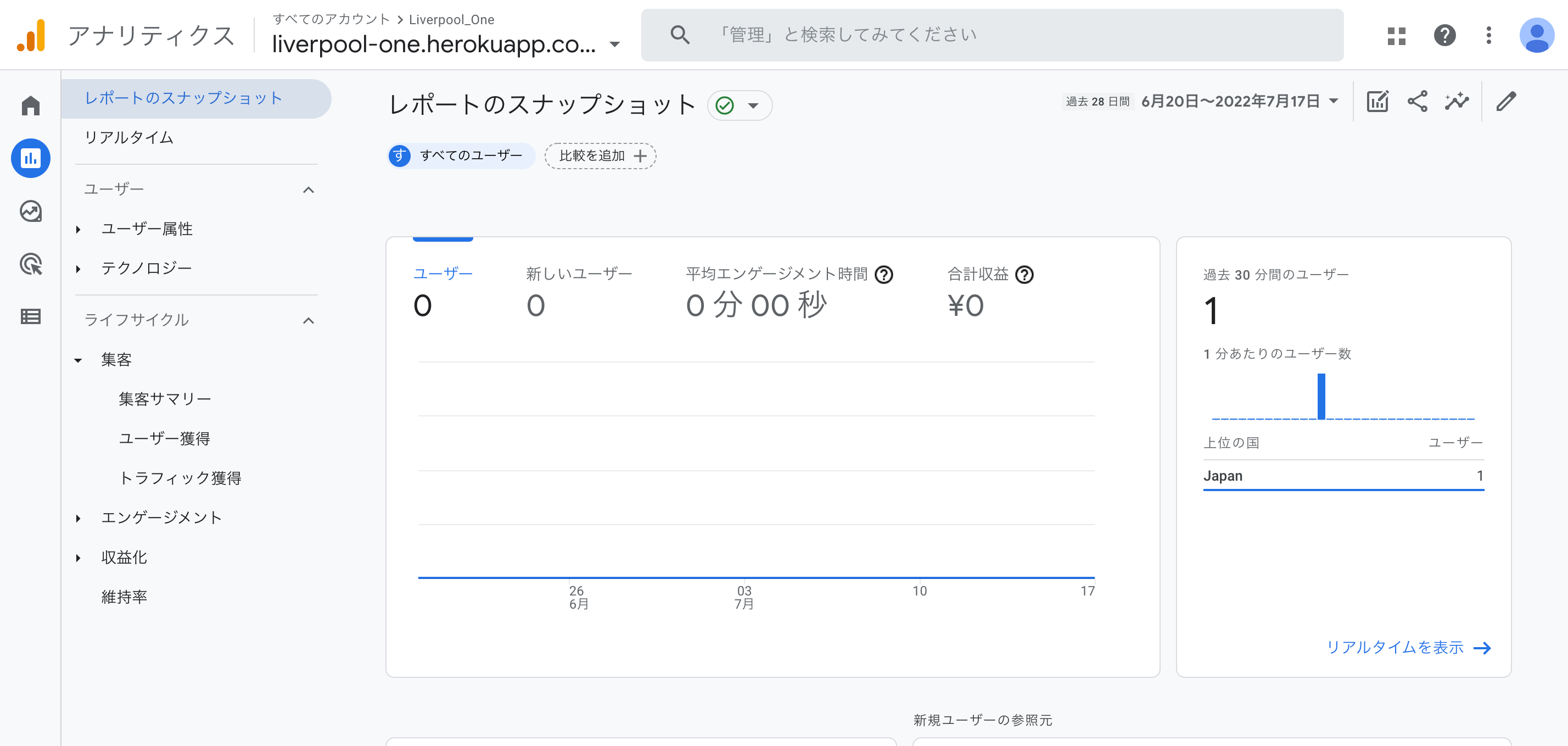The height and width of the screenshot is (746, 1568).
Task: Select the 合計収益 metric tab
Action: click(990, 291)
